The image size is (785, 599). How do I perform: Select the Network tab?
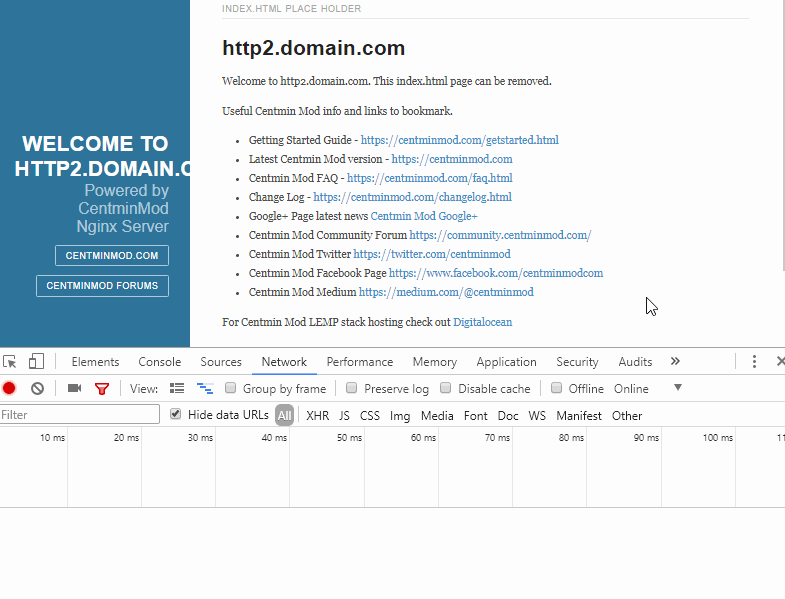[x=284, y=362]
